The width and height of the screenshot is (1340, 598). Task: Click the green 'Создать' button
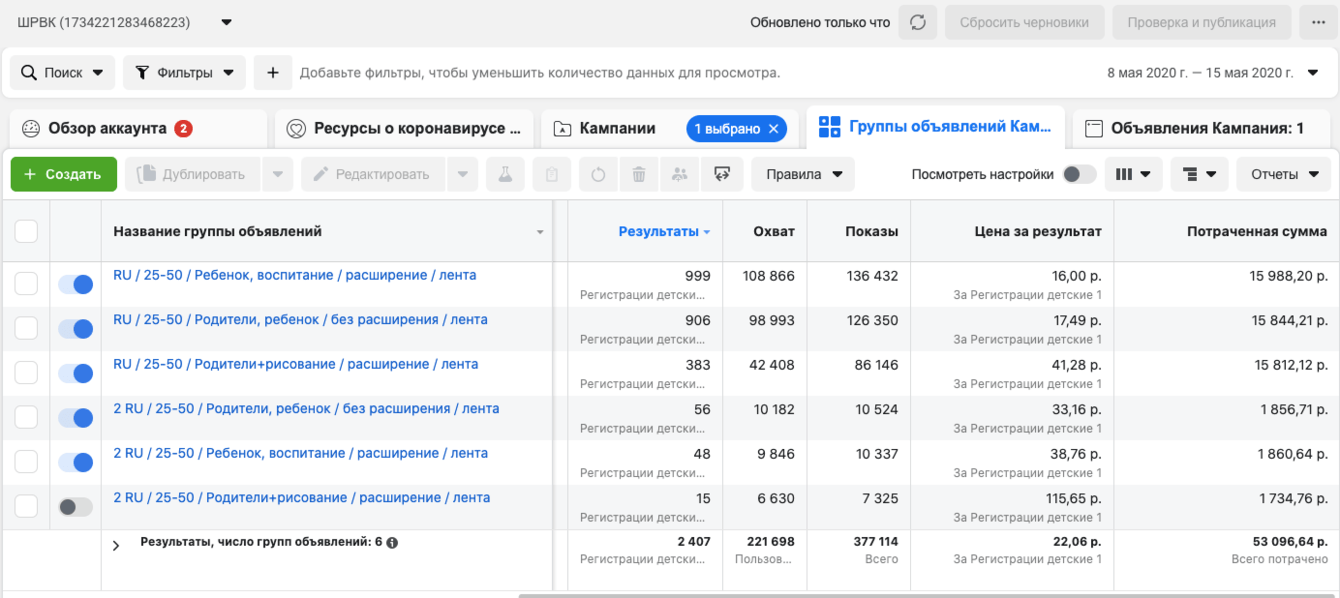[63, 174]
